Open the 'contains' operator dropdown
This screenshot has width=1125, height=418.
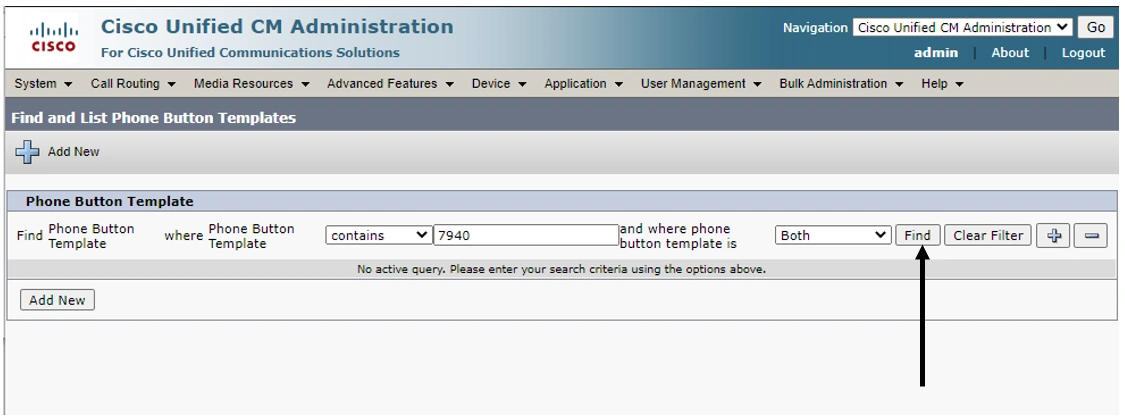[378, 235]
